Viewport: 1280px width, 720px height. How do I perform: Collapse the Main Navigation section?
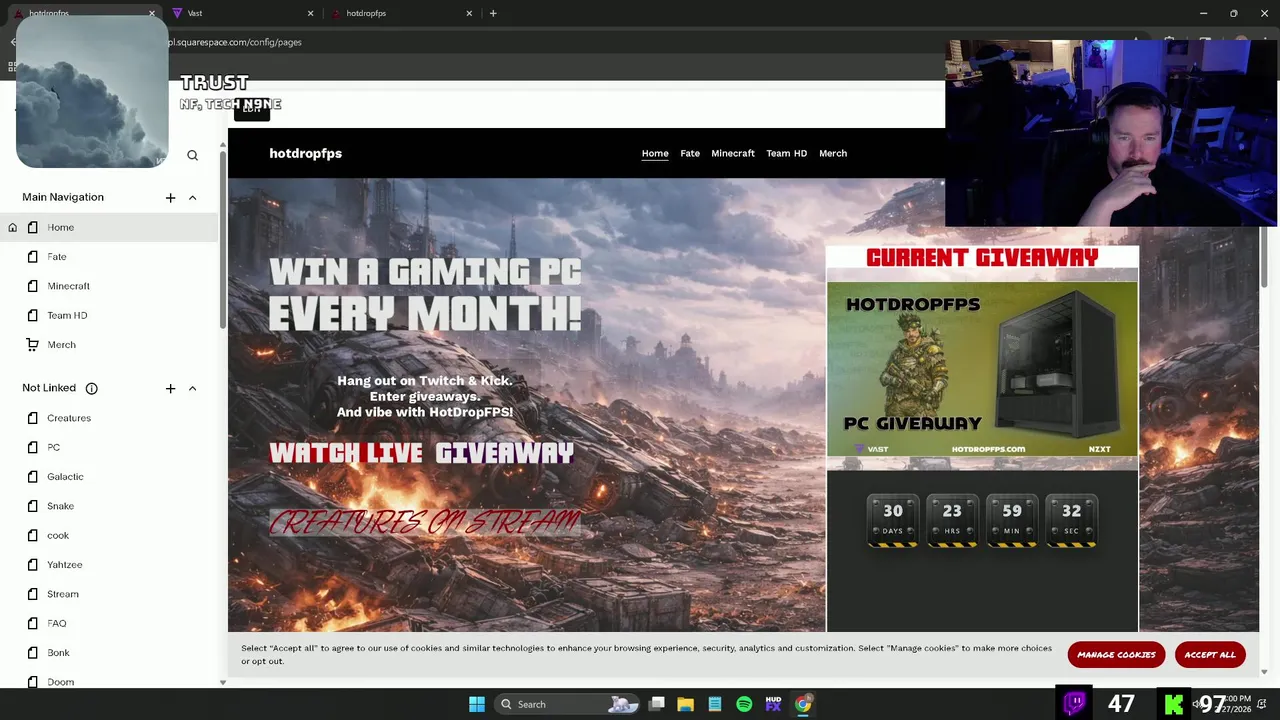[x=192, y=198]
